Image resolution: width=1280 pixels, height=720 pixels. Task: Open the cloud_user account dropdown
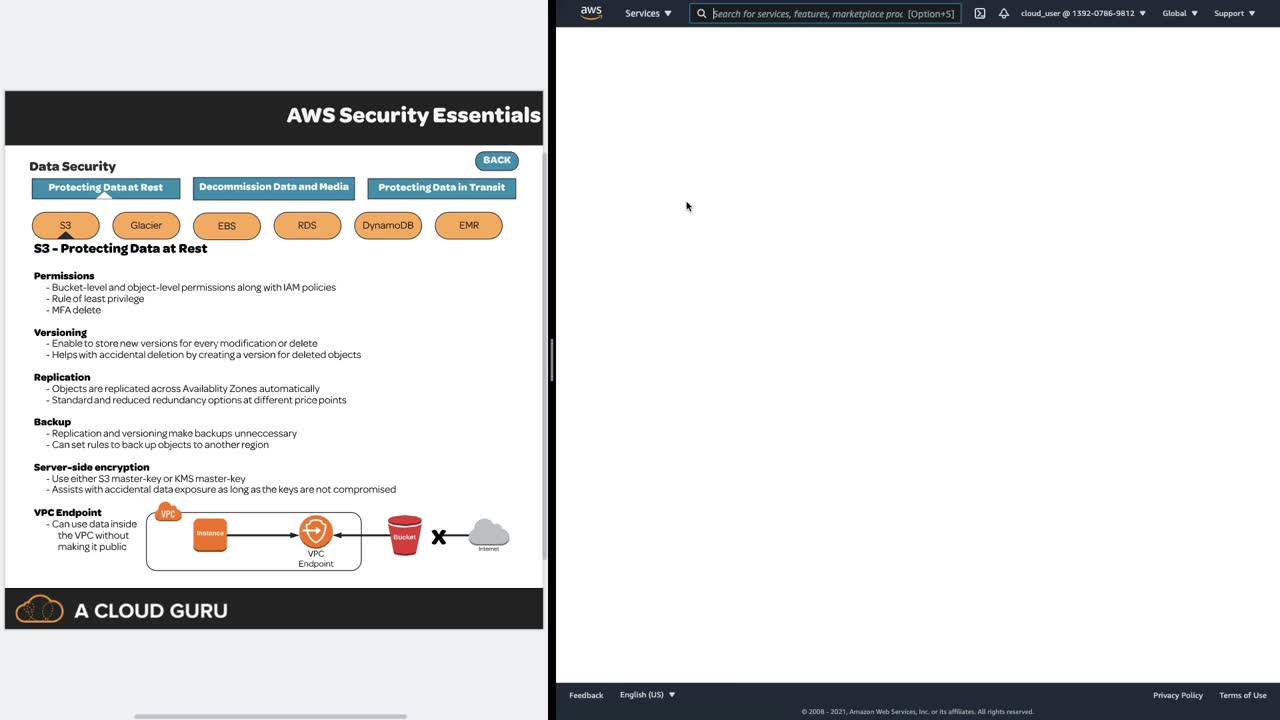coord(1083,14)
